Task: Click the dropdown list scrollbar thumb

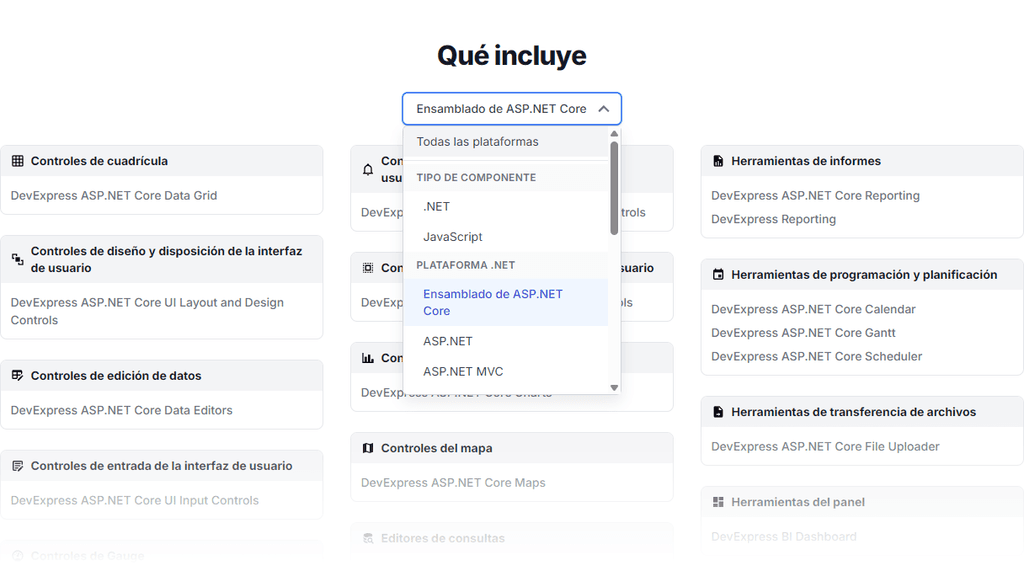Action: point(614,188)
